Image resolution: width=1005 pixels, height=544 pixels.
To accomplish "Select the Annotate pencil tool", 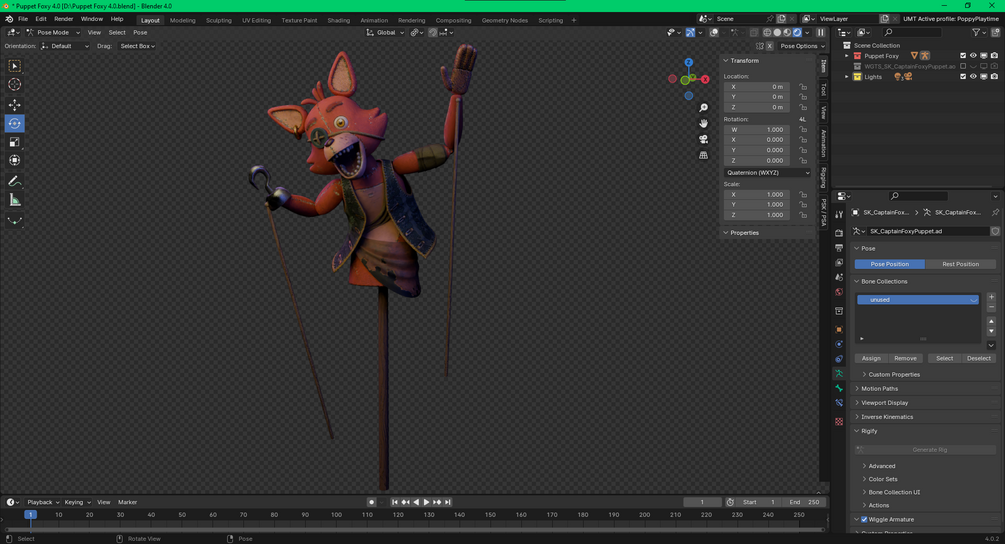I will coord(14,181).
